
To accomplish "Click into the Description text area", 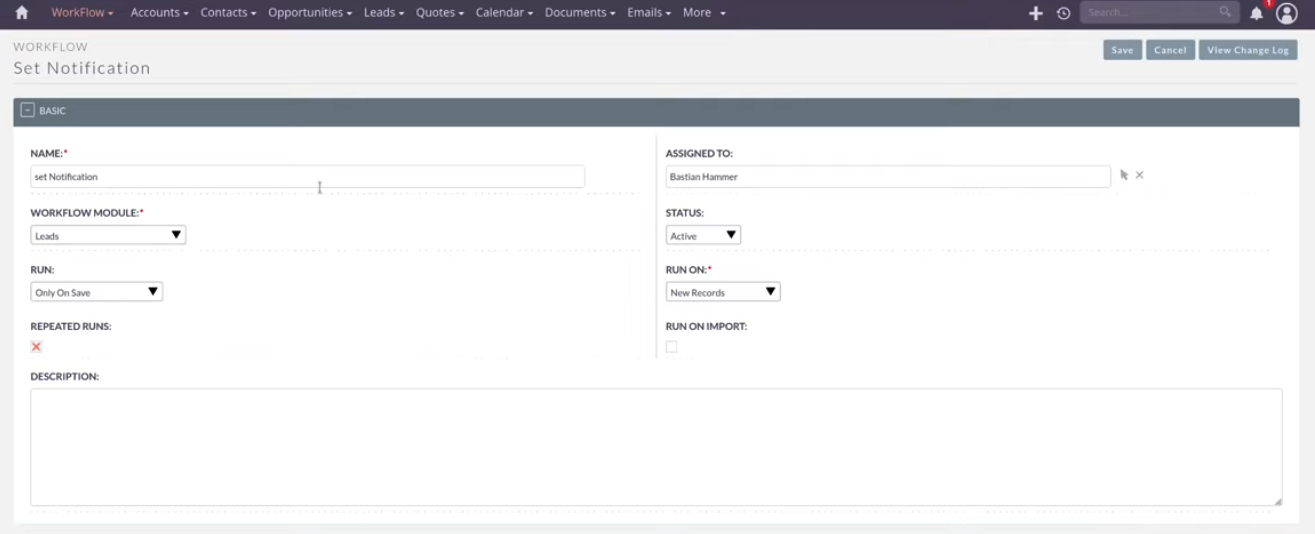I will click(x=656, y=447).
